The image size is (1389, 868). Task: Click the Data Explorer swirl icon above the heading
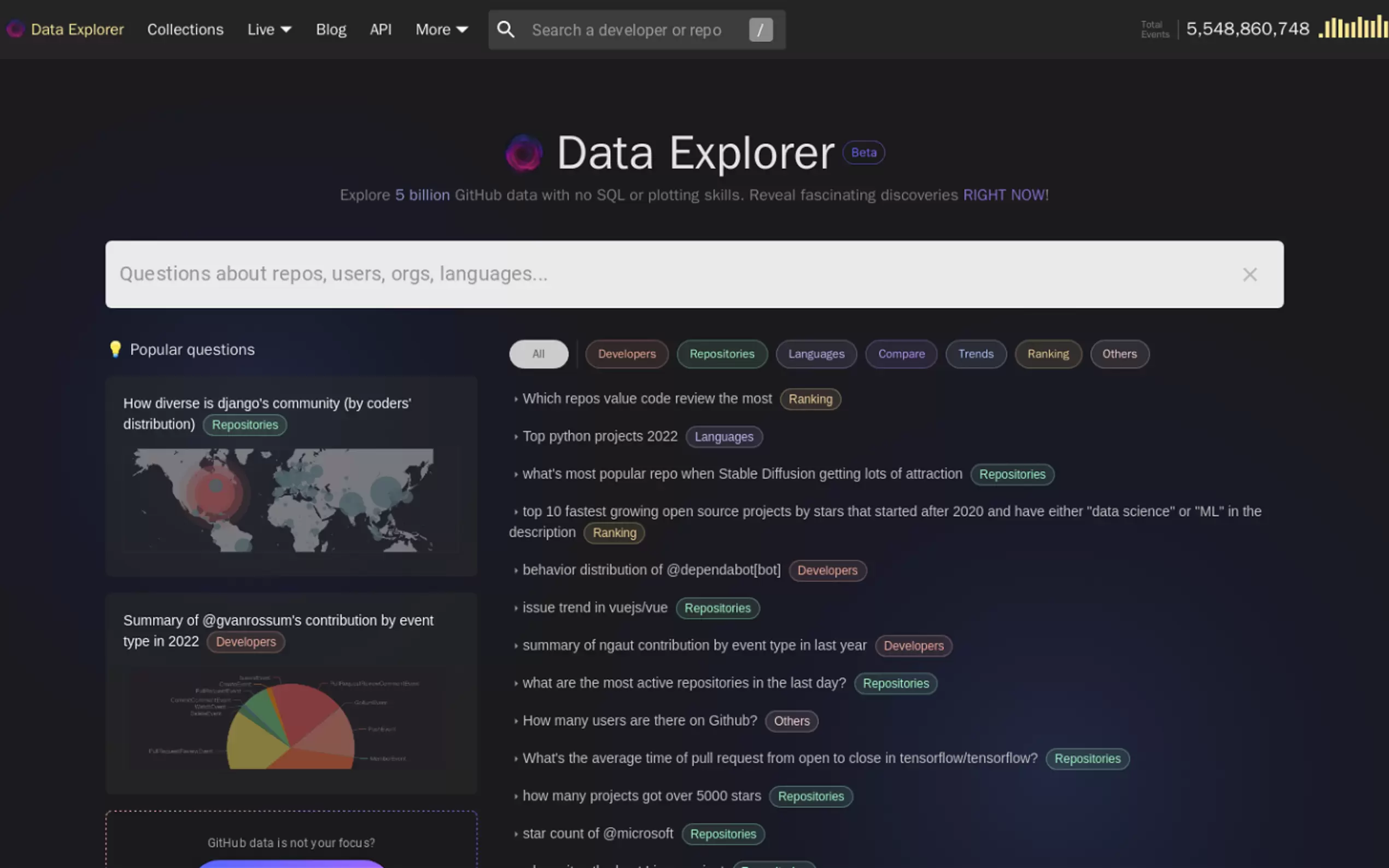(x=523, y=152)
